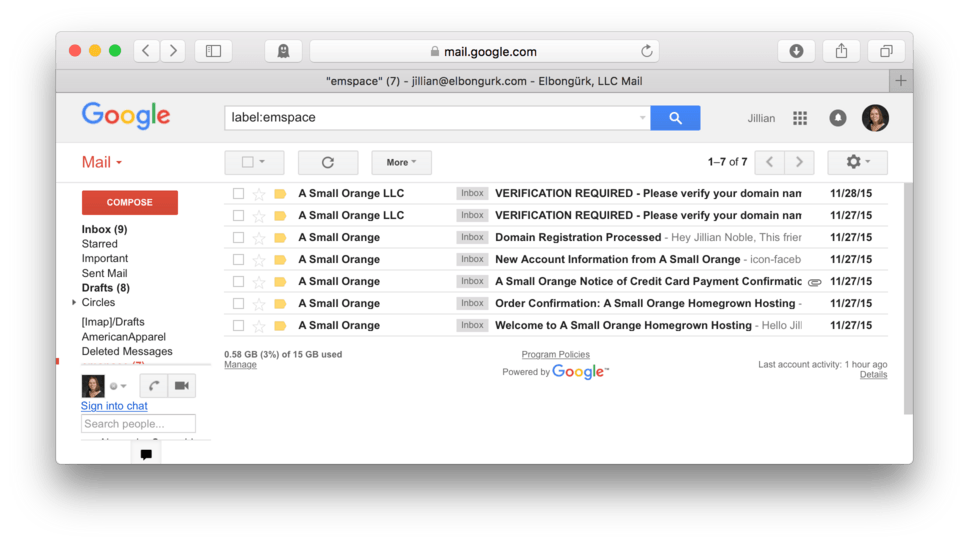Go to Starred messages

99,244
